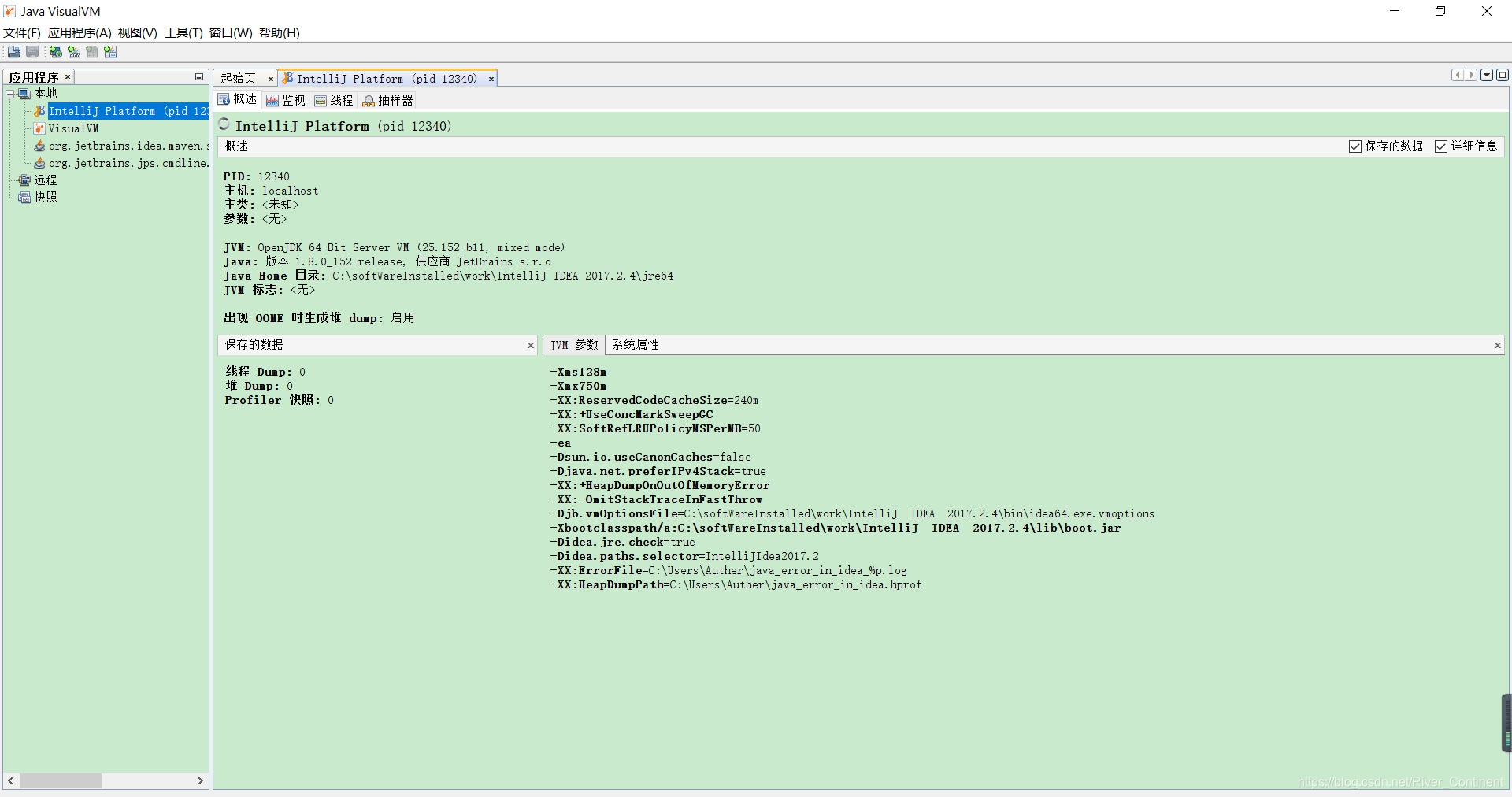This screenshot has height=797, width=1512.
Task: Click the -XX:HeapDumpPath argument line
Action: 736,585
